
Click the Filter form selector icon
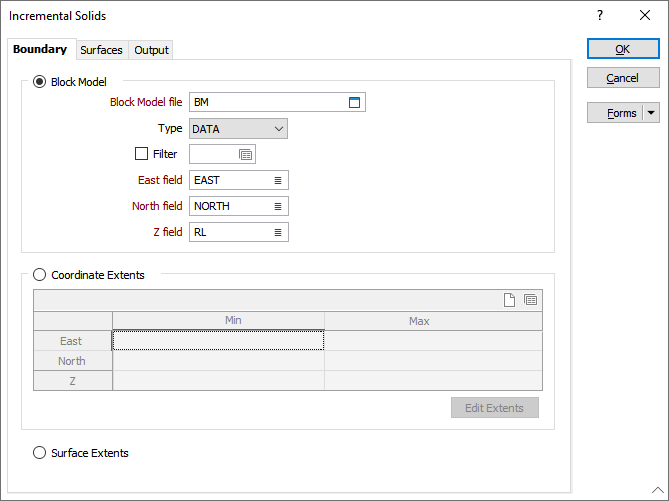(x=245, y=154)
